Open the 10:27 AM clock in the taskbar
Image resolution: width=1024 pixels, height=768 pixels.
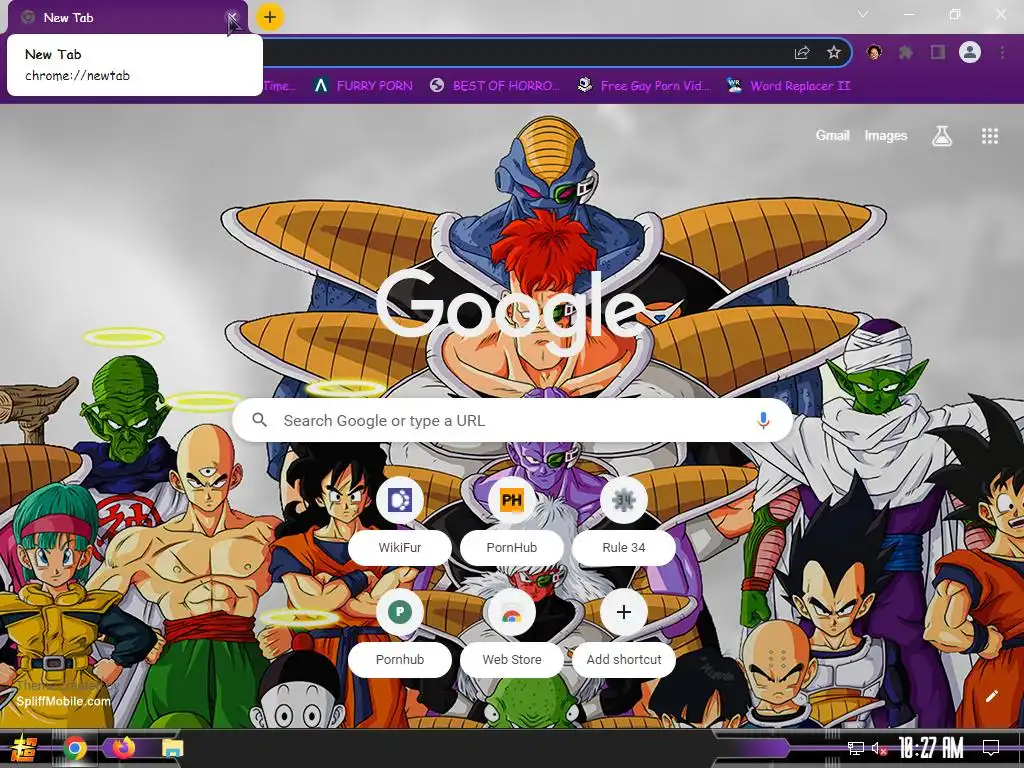(931, 748)
